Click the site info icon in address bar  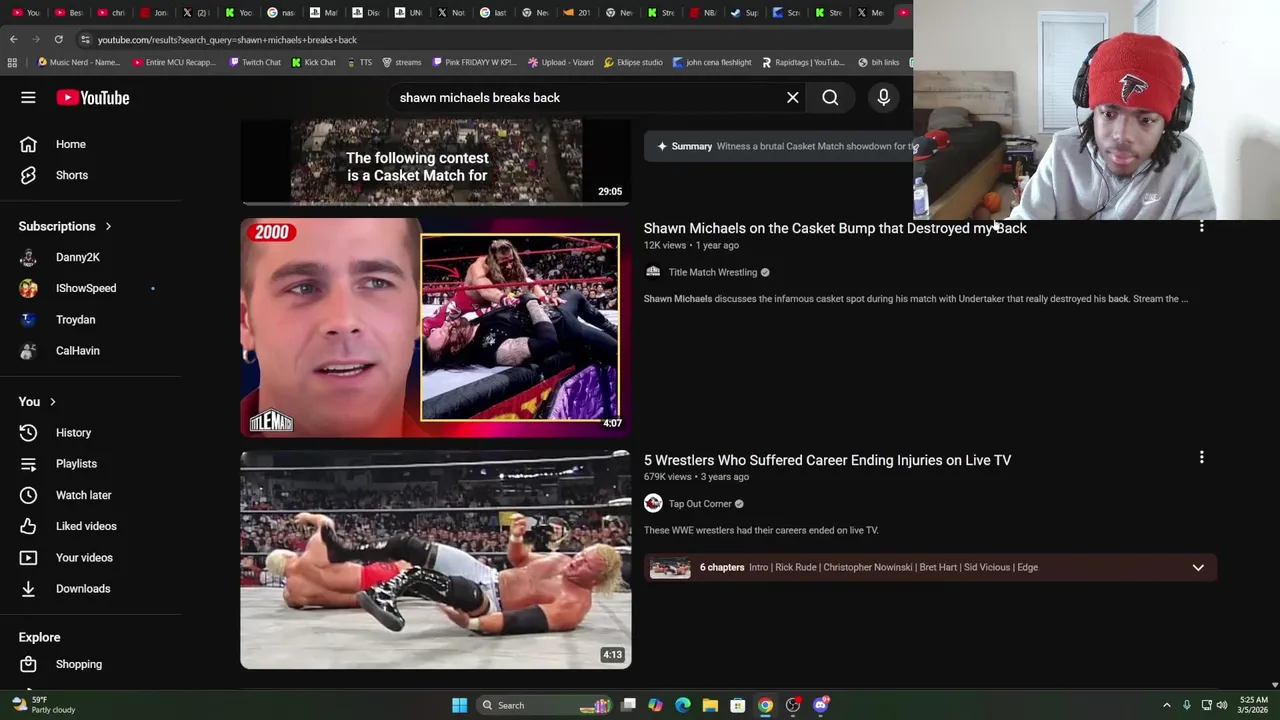click(x=85, y=39)
